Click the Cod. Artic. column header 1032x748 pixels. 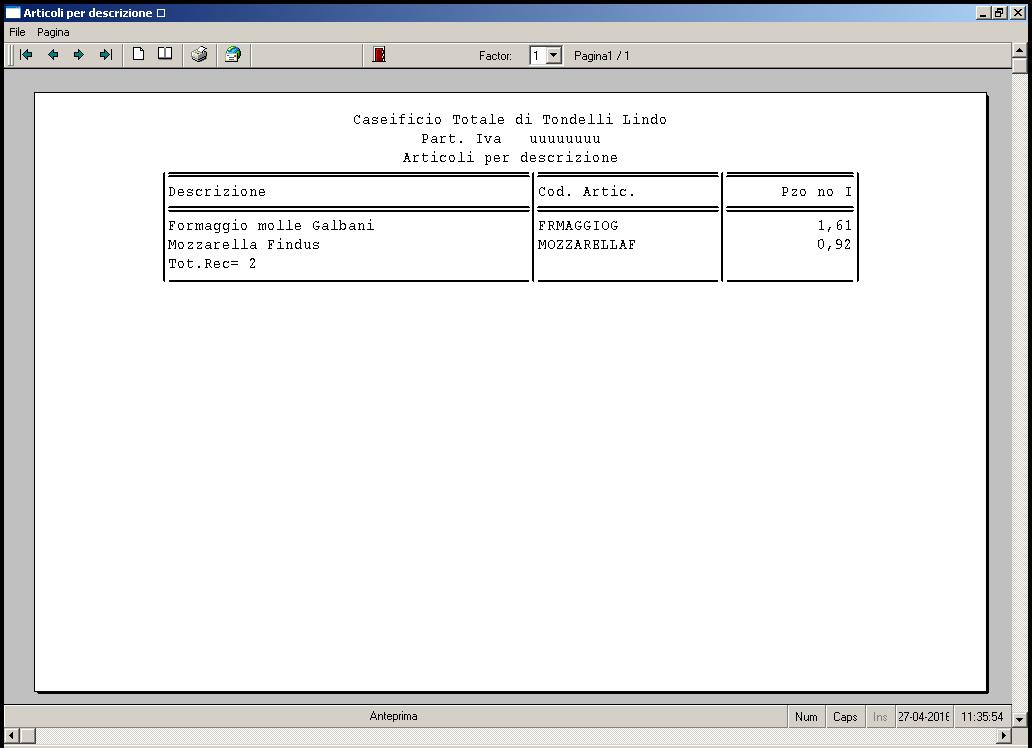586,192
